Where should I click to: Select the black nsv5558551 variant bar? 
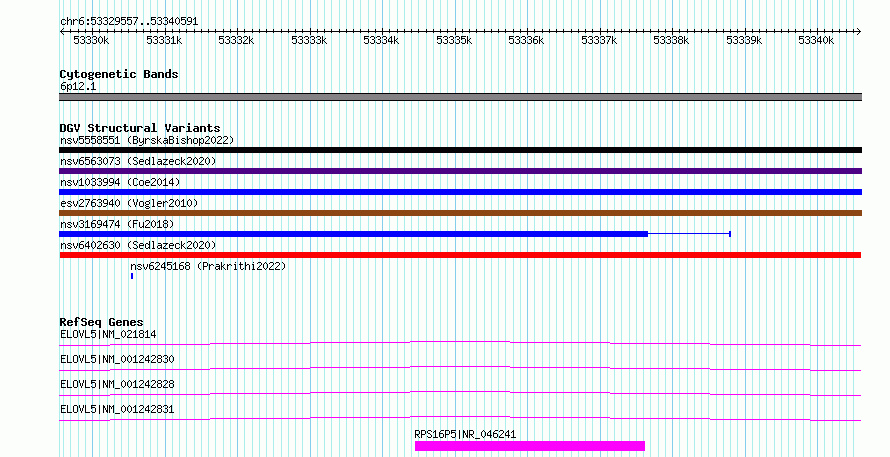[x=460, y=150]
